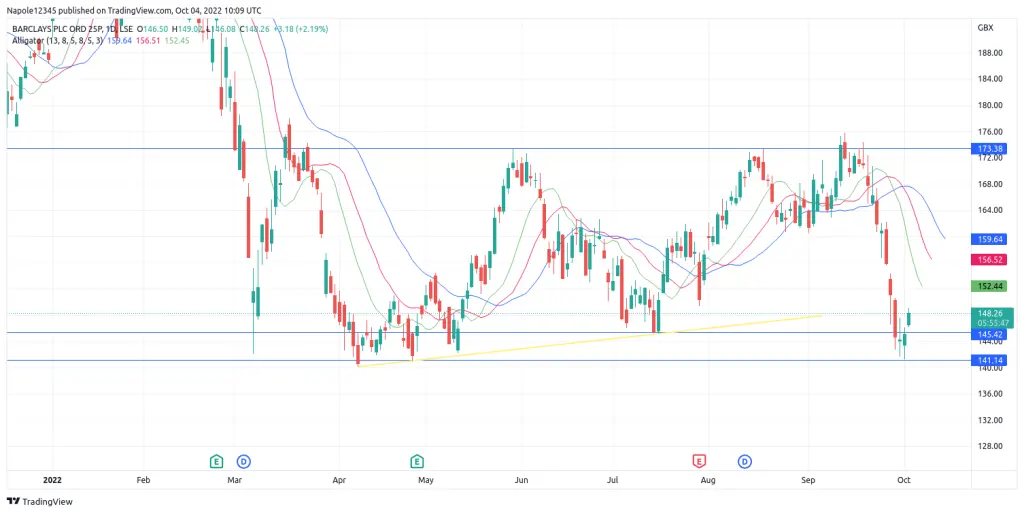Click the blue dividend D marker near Aug
This screenshot has width=1024, height=513.
[745, 462]
